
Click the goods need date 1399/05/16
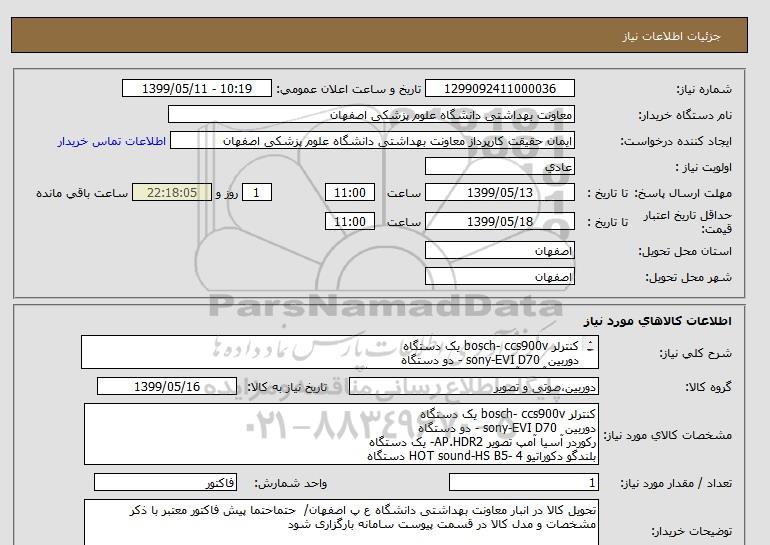[167, 386]
